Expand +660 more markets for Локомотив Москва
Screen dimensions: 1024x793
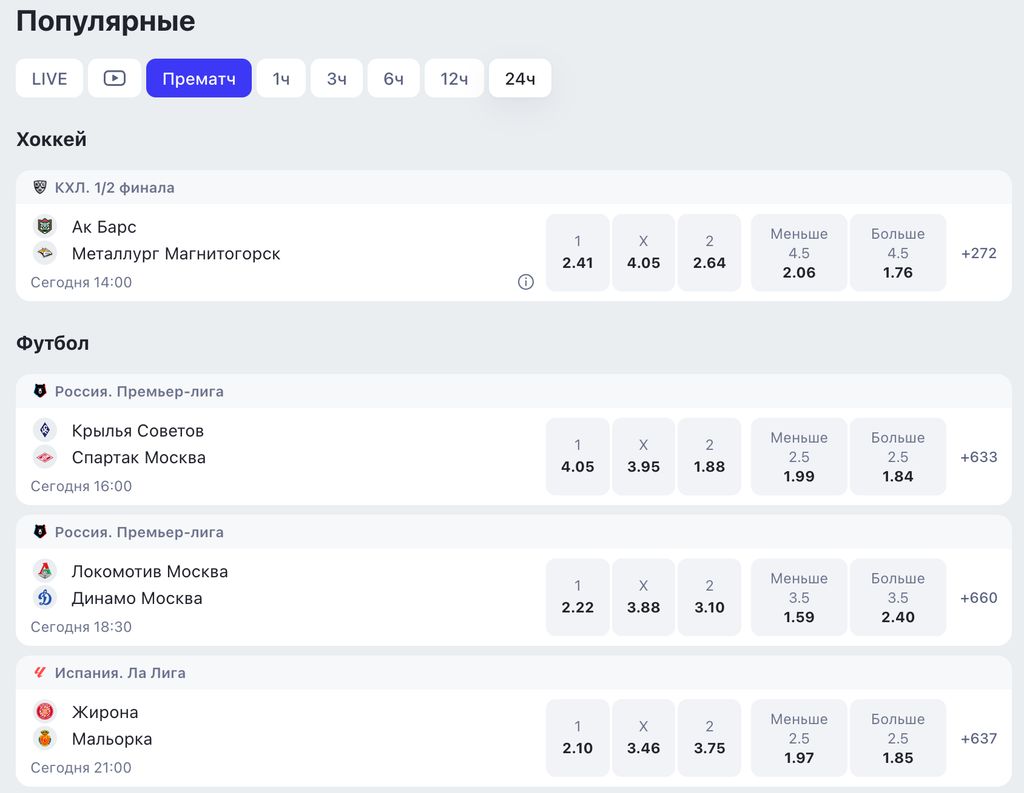pos(978,597)
